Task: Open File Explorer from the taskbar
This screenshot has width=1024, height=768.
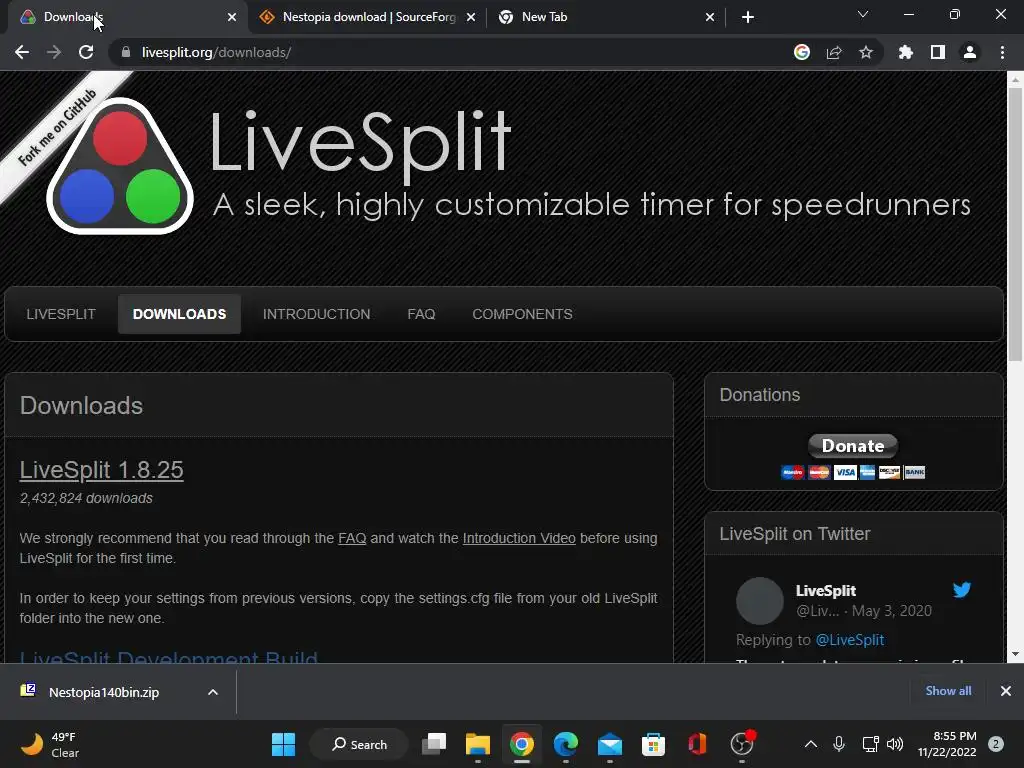Action: coord(478,744)
